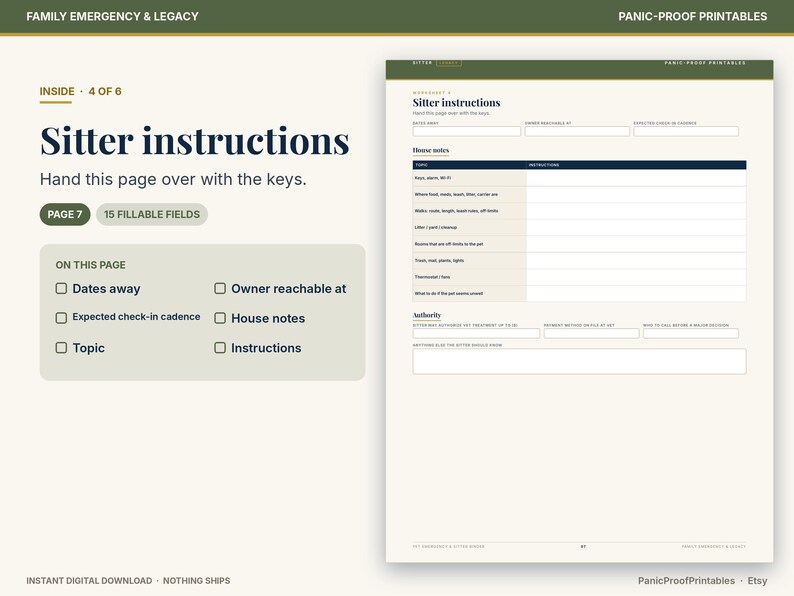Tick the Dates away checkbox

61,289
